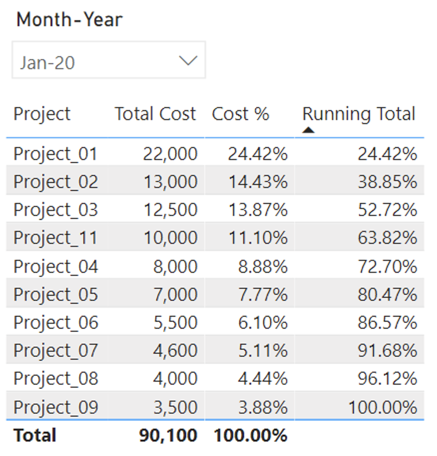Click the 13.87% cost percentage cell
Viewport: 437px width, 456px height.
click(258, 210)
